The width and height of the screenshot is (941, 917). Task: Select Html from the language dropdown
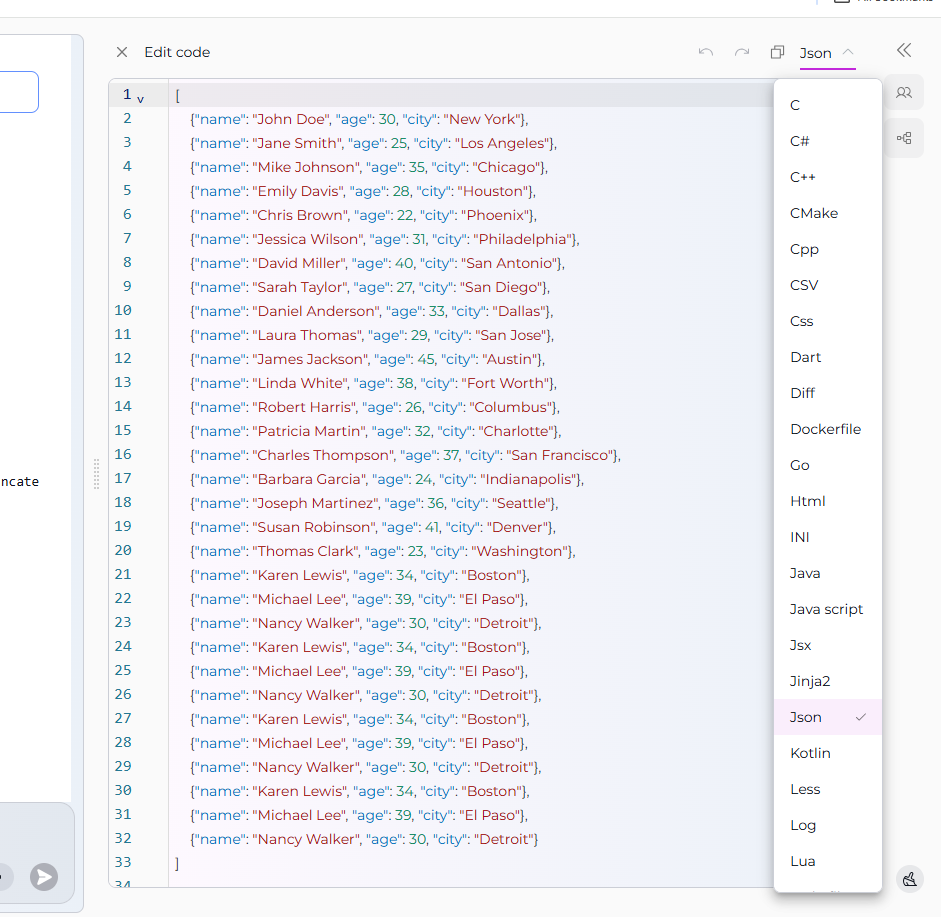point(808,501)
